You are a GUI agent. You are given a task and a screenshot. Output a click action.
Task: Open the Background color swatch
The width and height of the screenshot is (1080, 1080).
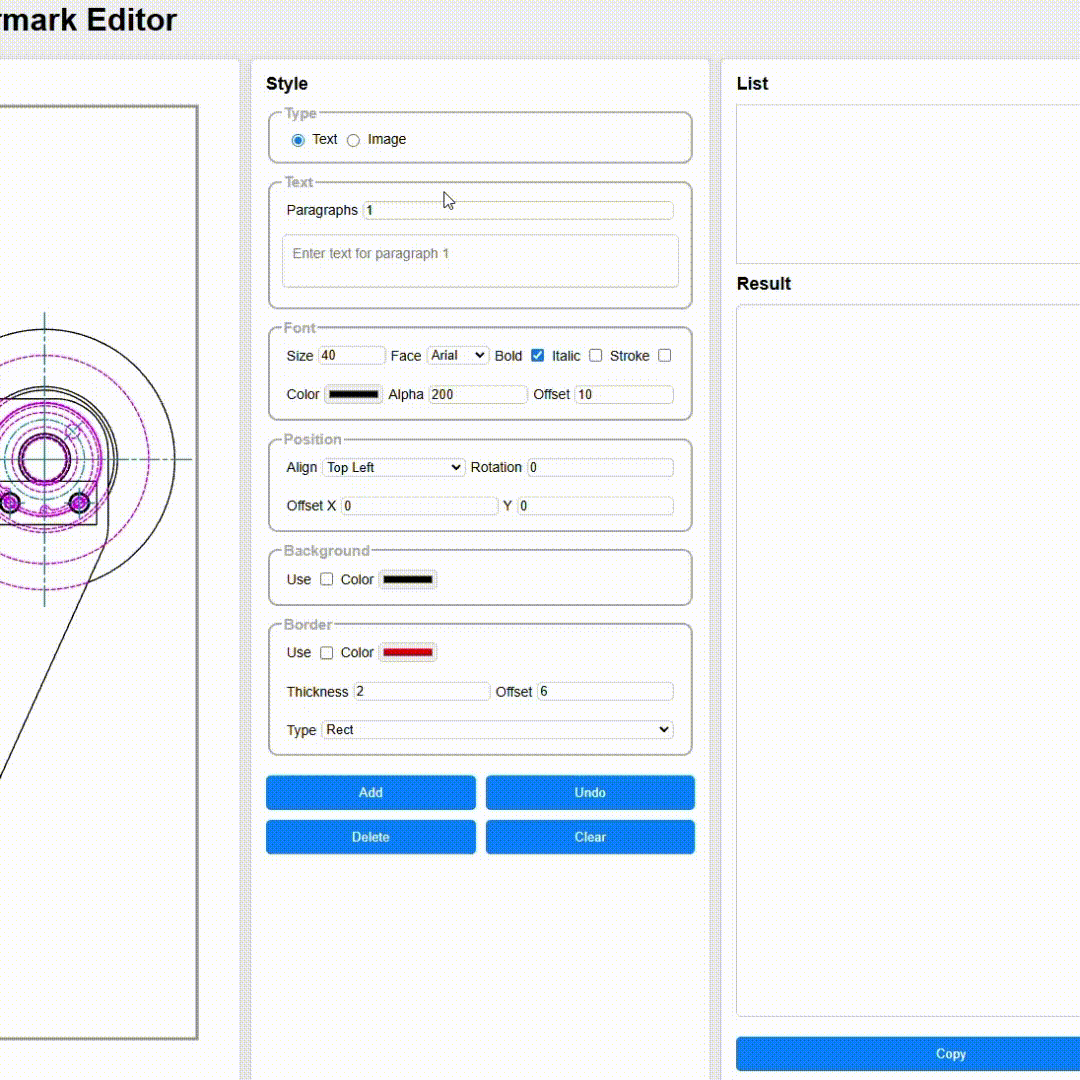coord(408,579)
